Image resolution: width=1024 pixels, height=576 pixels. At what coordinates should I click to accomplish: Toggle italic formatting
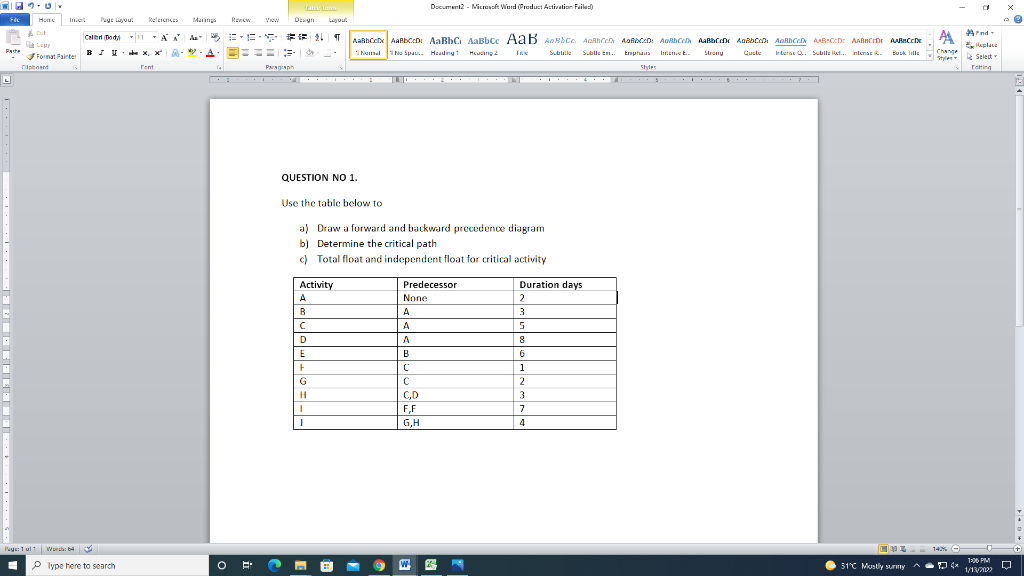(100, 53)
